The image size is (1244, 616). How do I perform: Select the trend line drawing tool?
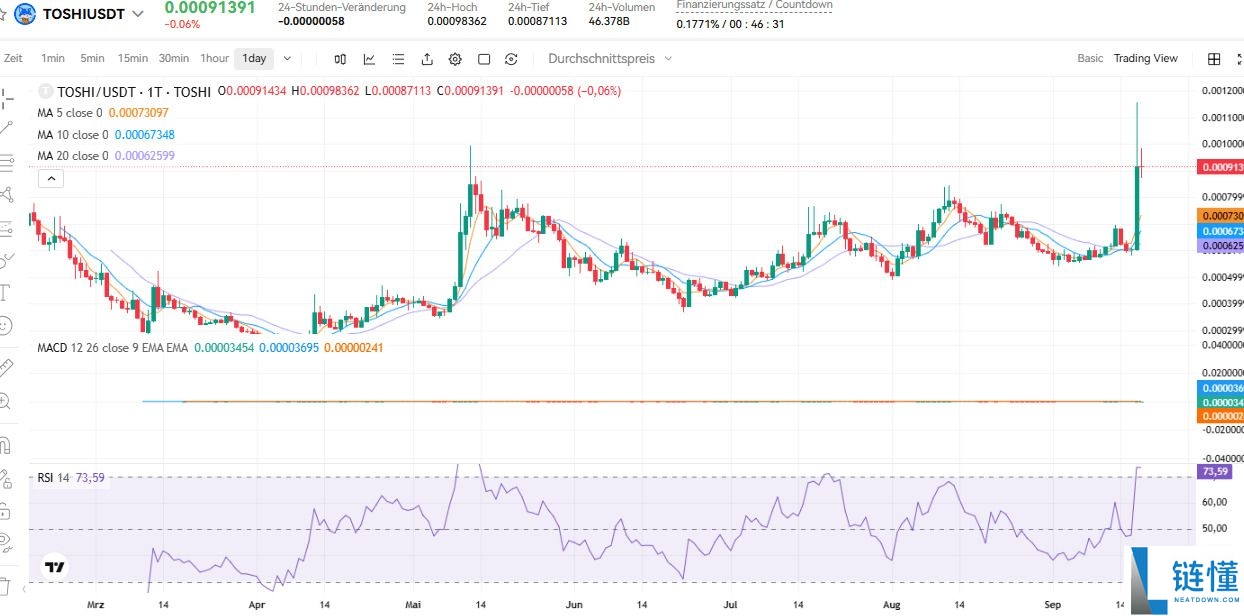(x=7, y=128)
